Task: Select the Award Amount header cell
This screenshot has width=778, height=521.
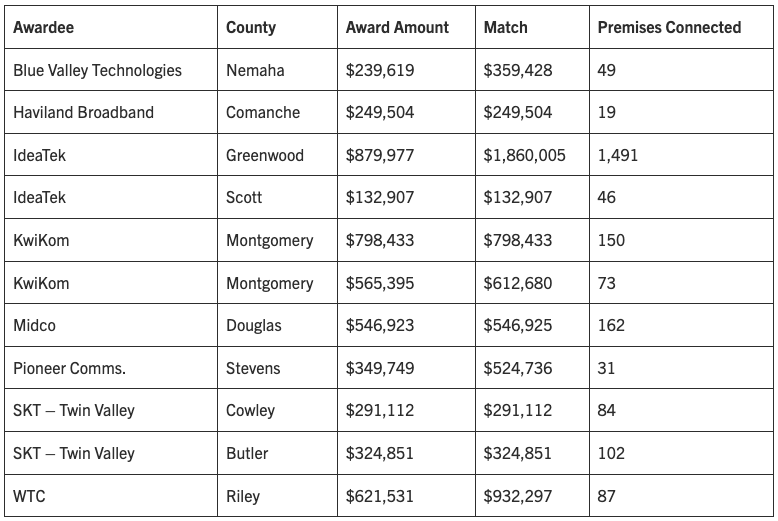Action: pyautogui.click(x=397, y=28)
